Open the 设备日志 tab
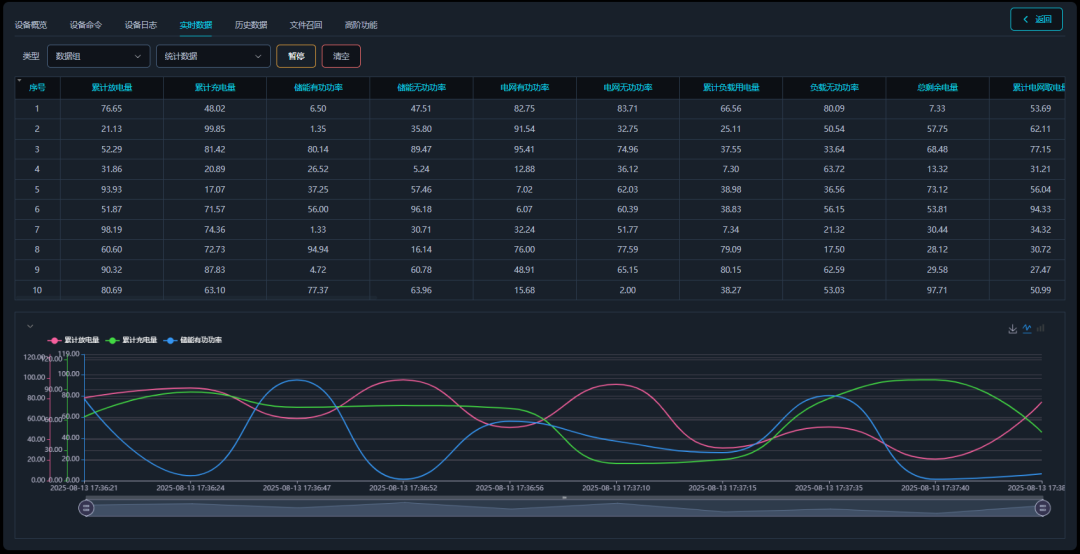 coord(141,24)
